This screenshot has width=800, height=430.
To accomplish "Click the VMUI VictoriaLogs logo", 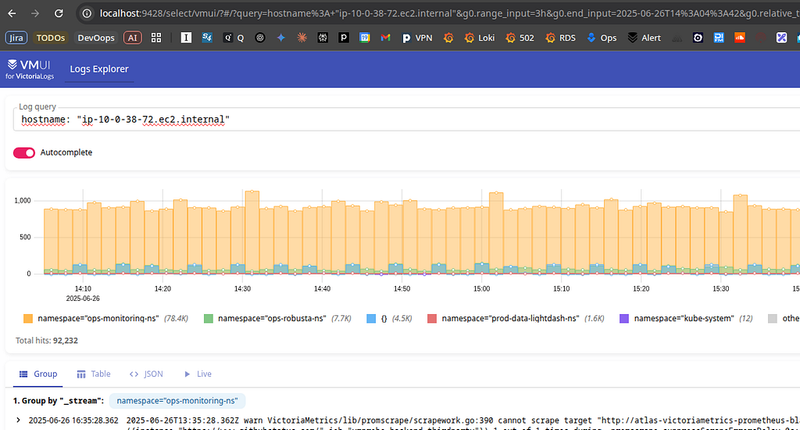I will 29,69.
